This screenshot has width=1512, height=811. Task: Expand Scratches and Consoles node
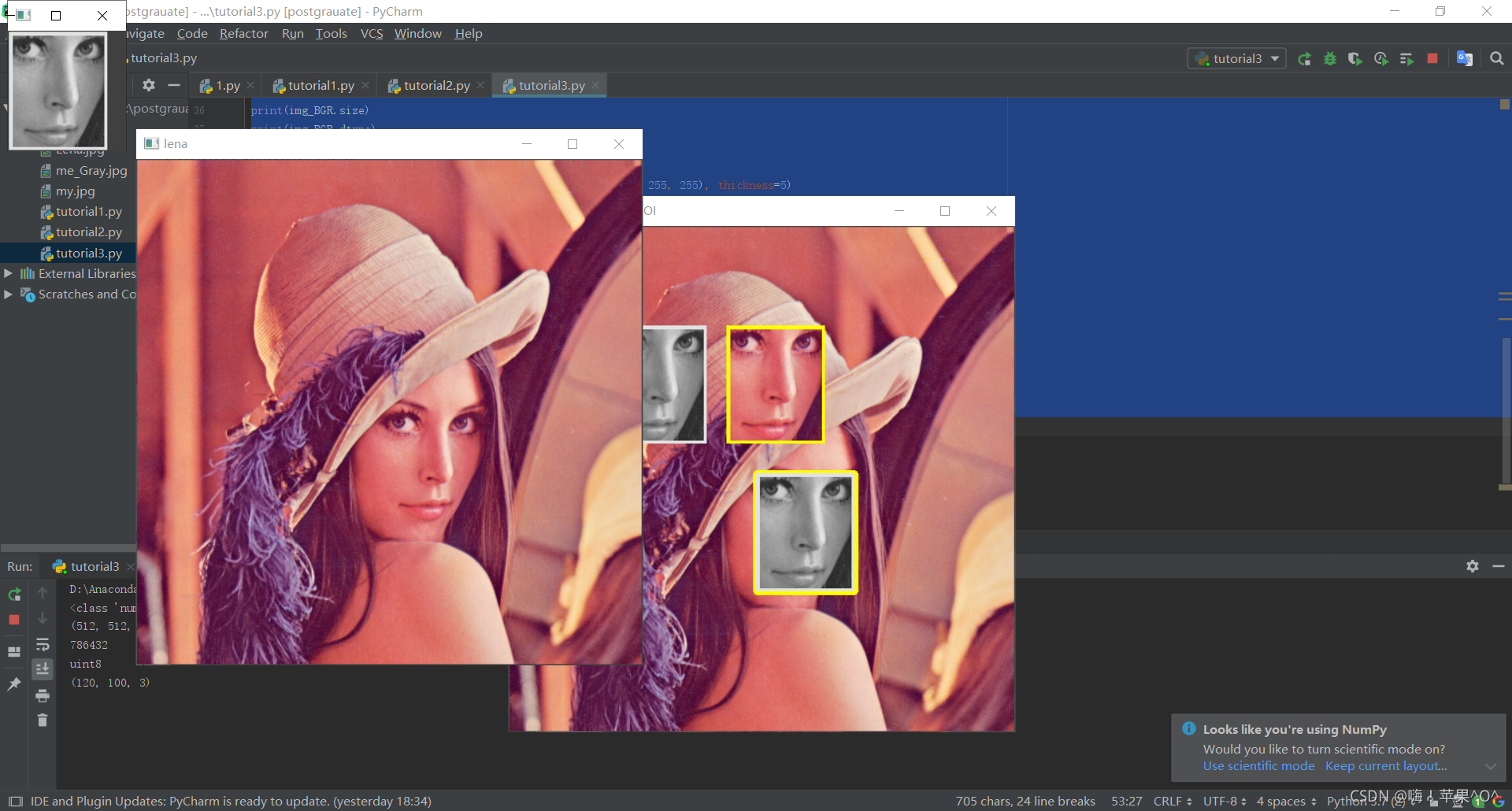click(x=8, y=294)
